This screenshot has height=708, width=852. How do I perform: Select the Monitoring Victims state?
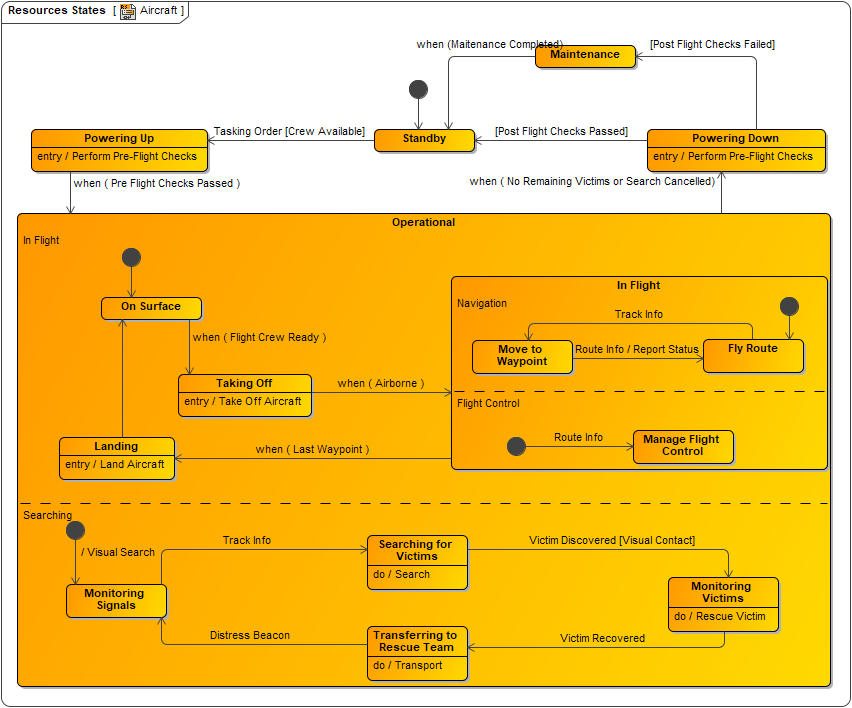[723, 592]
